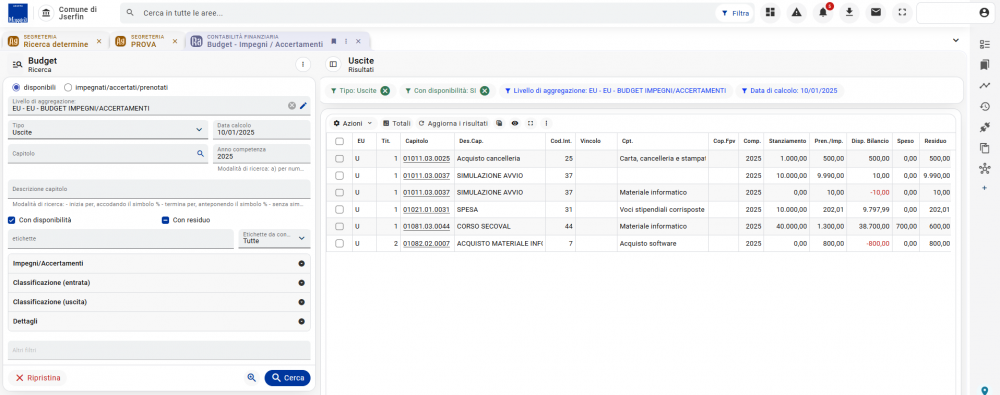Expand the tab list chevron at top right
Screen dimensions: 1000x395
click(x=955, y=40)
